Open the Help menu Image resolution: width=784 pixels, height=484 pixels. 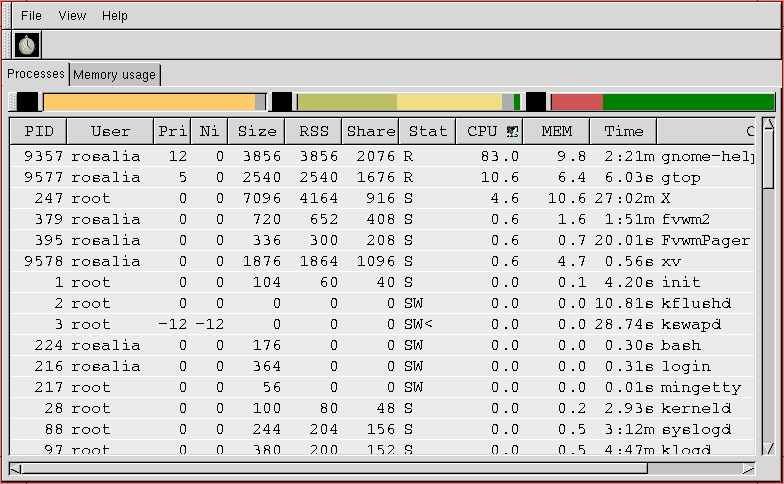115,16
